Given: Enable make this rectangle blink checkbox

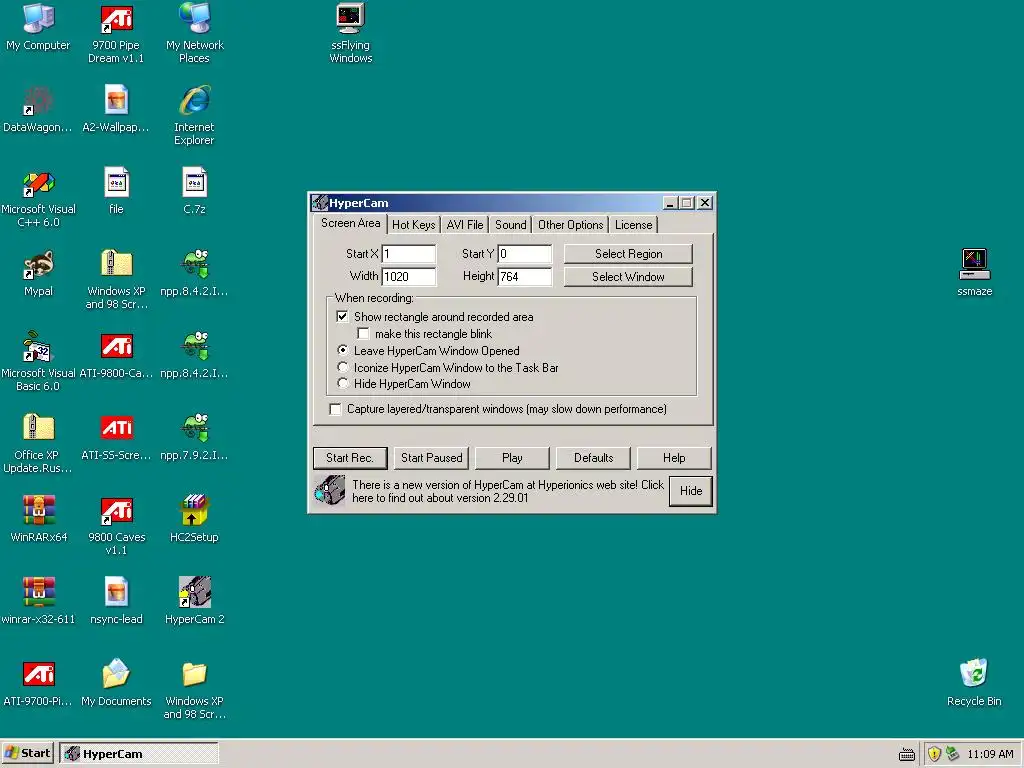Looking at the screenshot, I should [x=363, y=334].
